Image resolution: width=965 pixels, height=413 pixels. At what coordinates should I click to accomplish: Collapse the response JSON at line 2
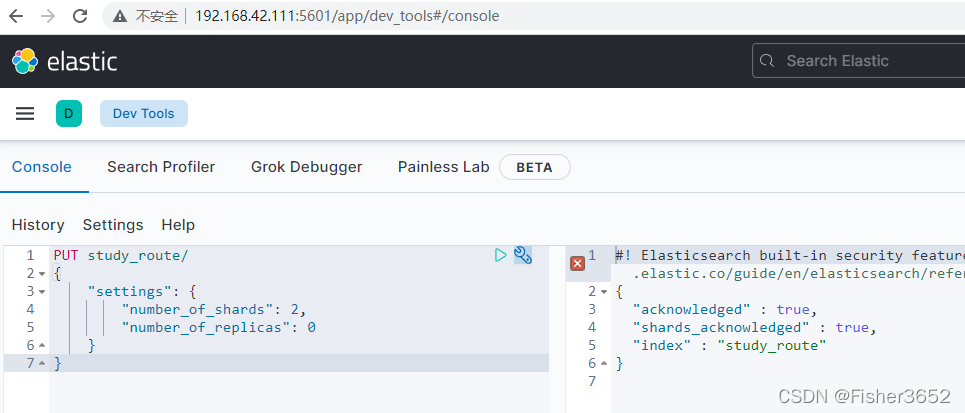[x=604, y=292]
